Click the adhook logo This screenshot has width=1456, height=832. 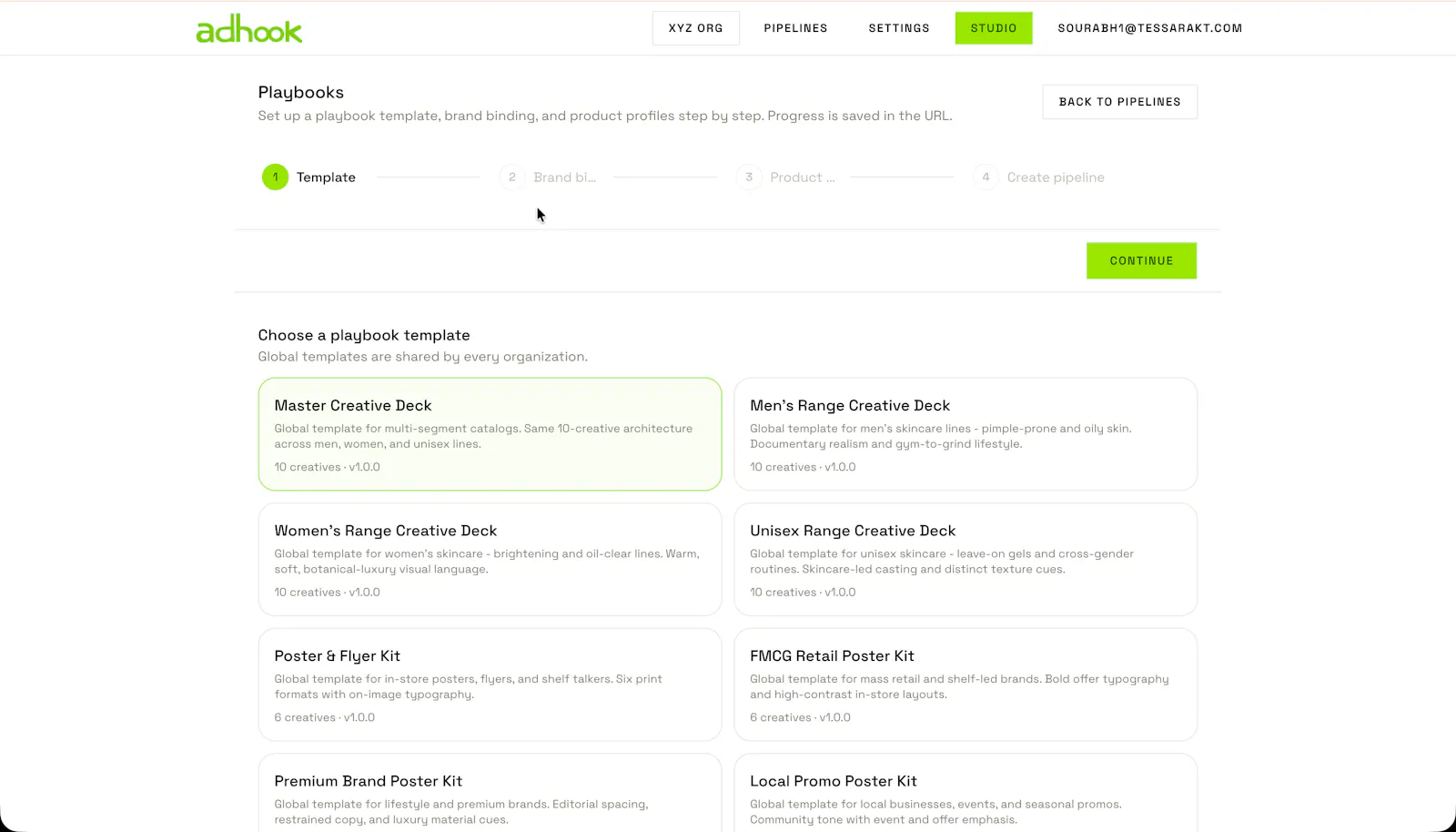coord(248,28)
